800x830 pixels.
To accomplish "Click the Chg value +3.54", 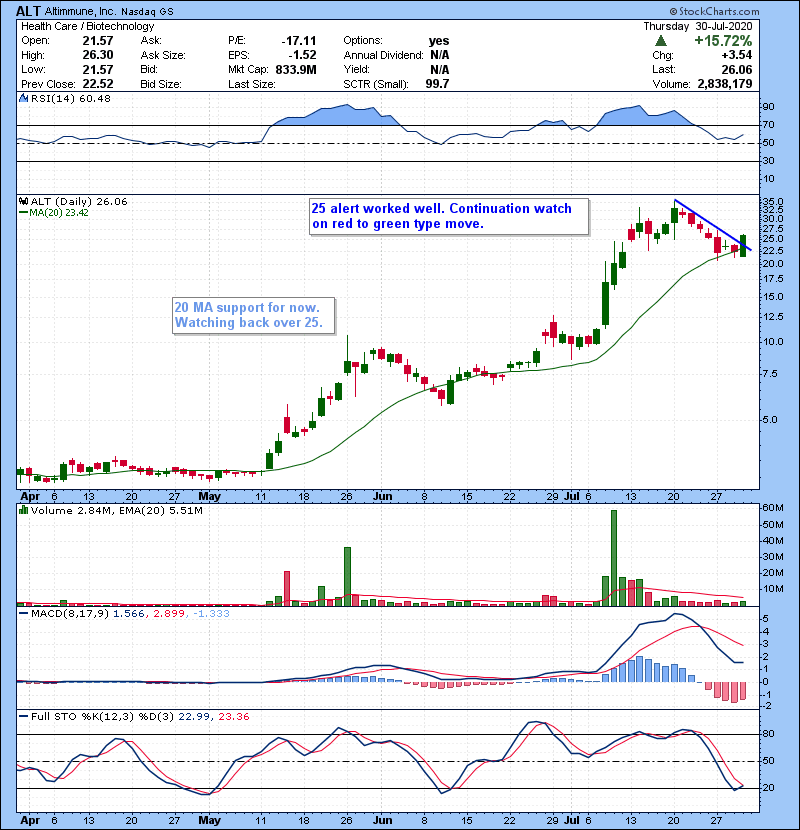I will point(736,55).
